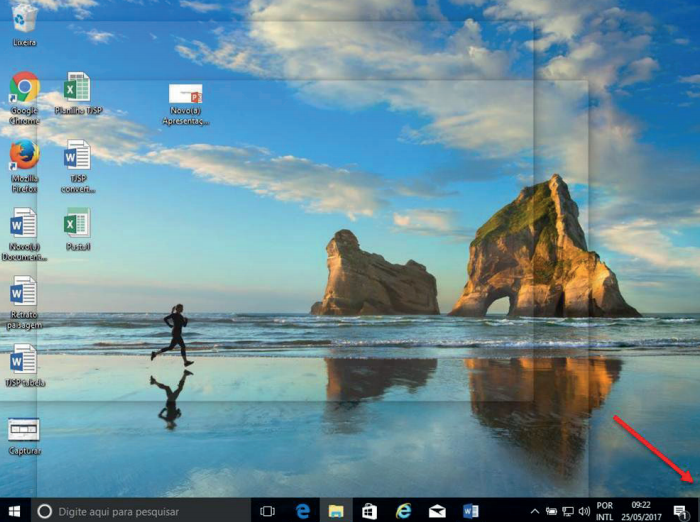Open Task View from the taskbar
This screenshot has width=700, height=522.
267,510
